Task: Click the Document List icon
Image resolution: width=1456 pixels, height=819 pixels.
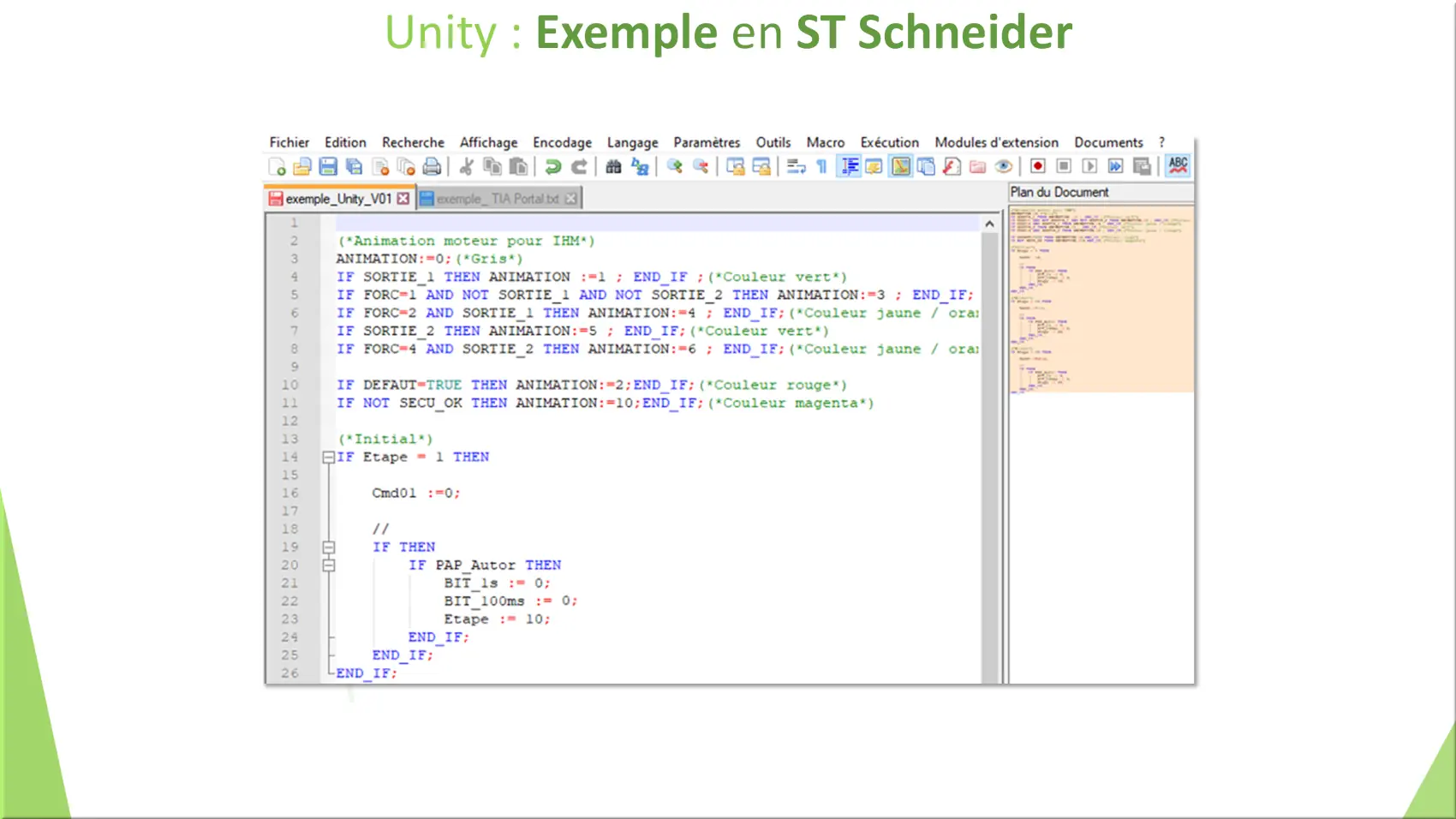Action: point(926,166)
